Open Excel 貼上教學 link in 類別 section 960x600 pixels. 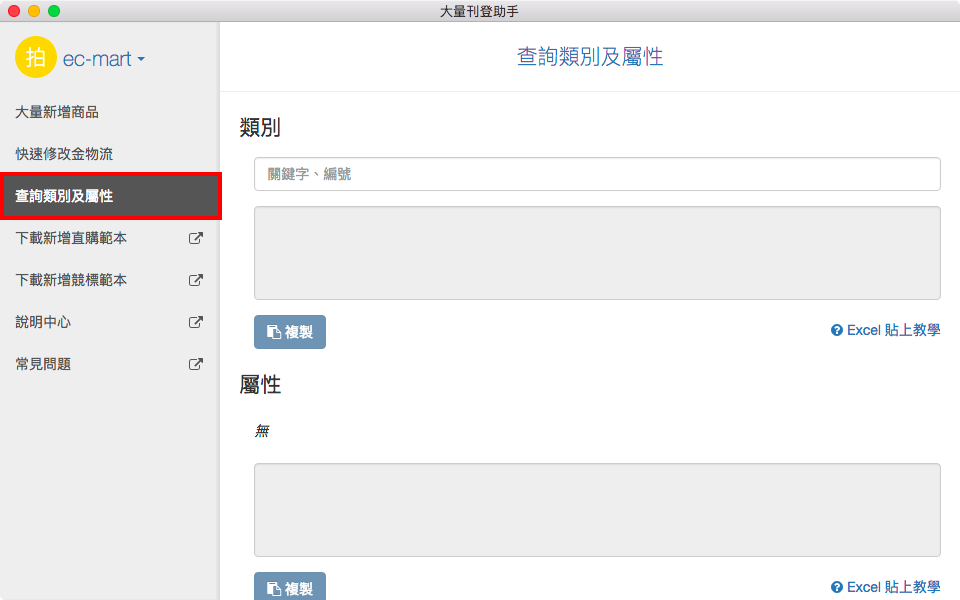[893, 330]
